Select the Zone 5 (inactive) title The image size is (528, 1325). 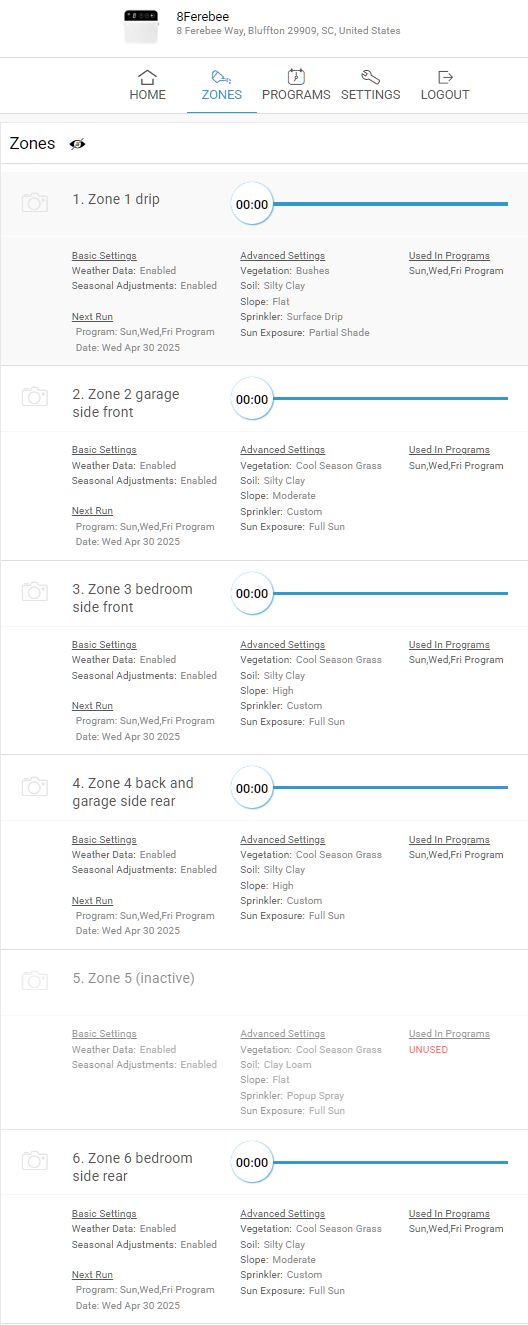tap(133, 978)
